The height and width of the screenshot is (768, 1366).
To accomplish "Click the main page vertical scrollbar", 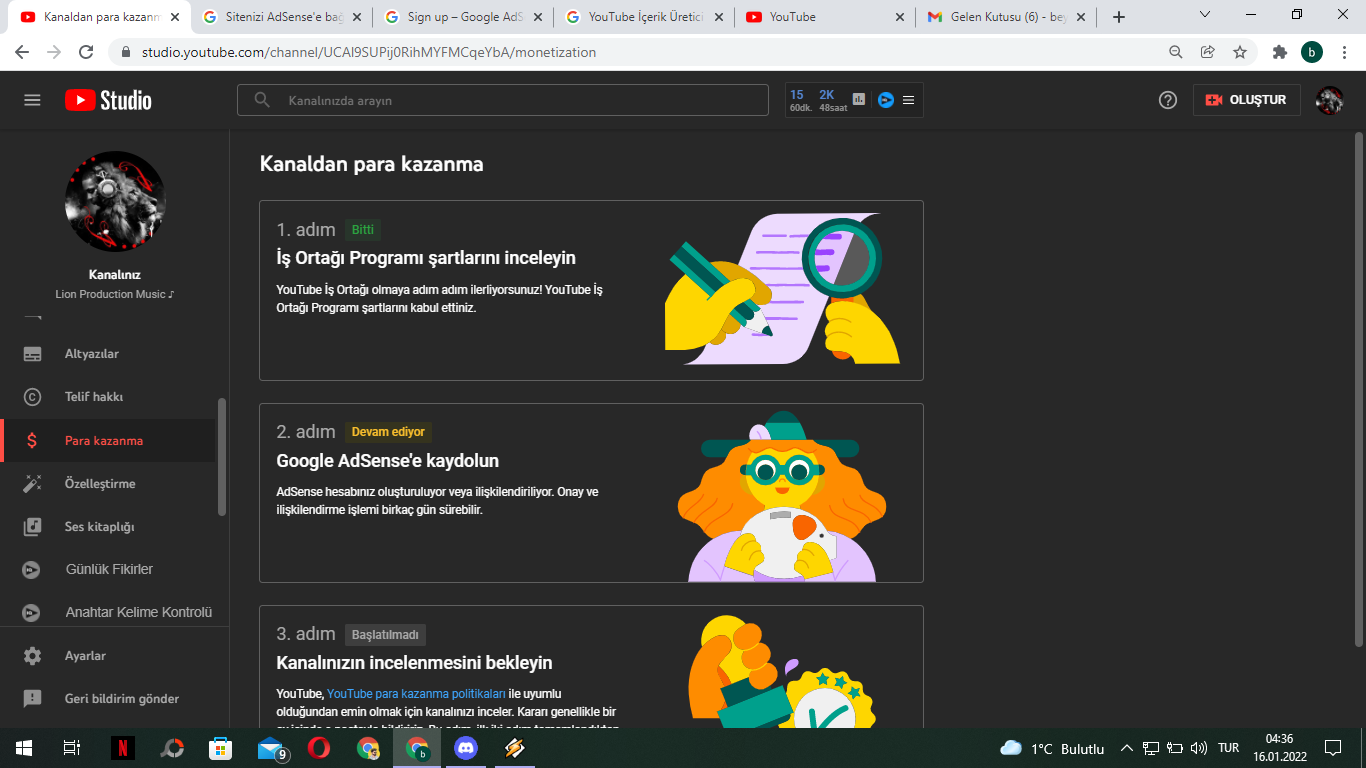I will click(1358, 389).
